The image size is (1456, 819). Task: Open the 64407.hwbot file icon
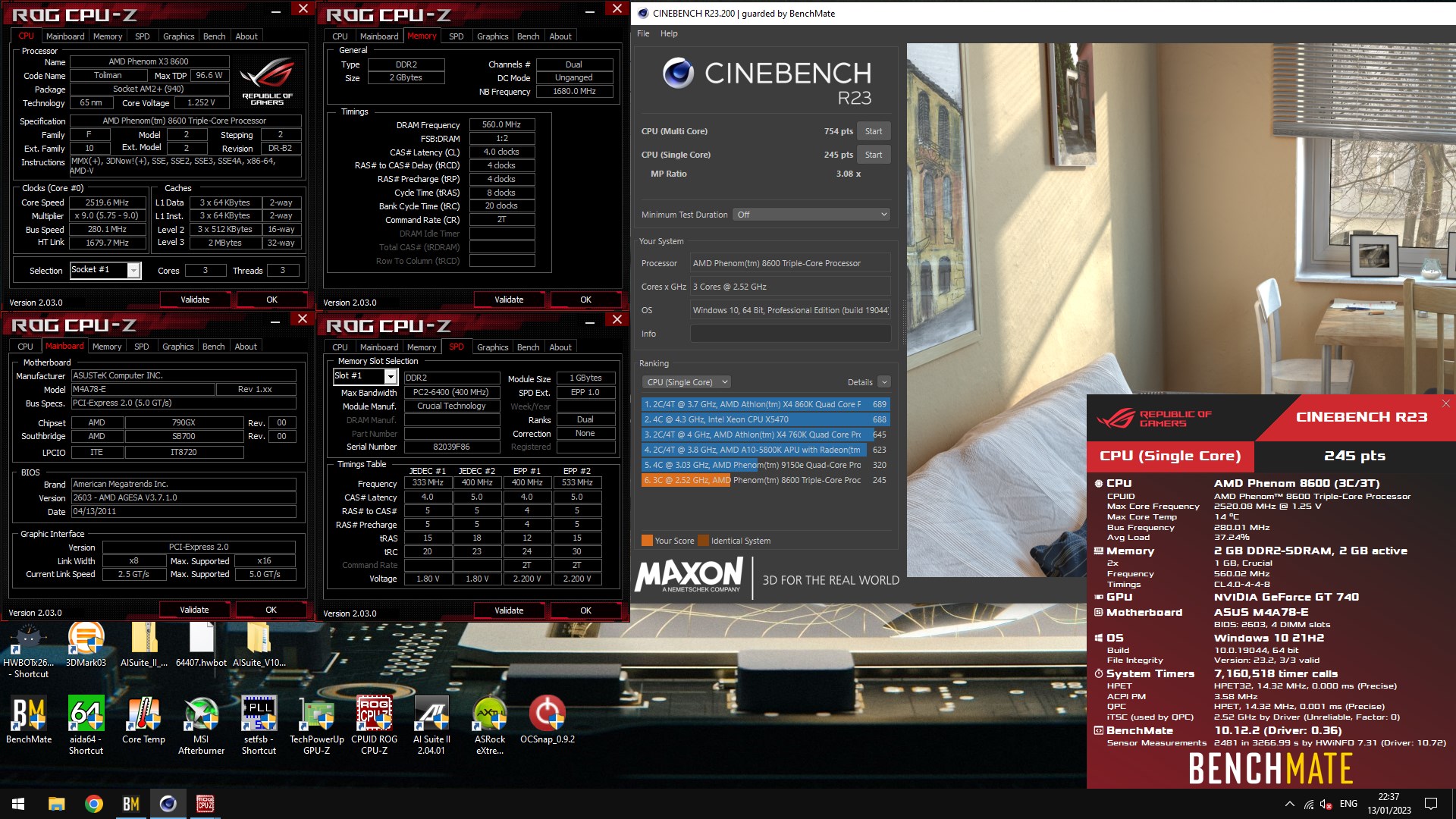tap(201, 645)
